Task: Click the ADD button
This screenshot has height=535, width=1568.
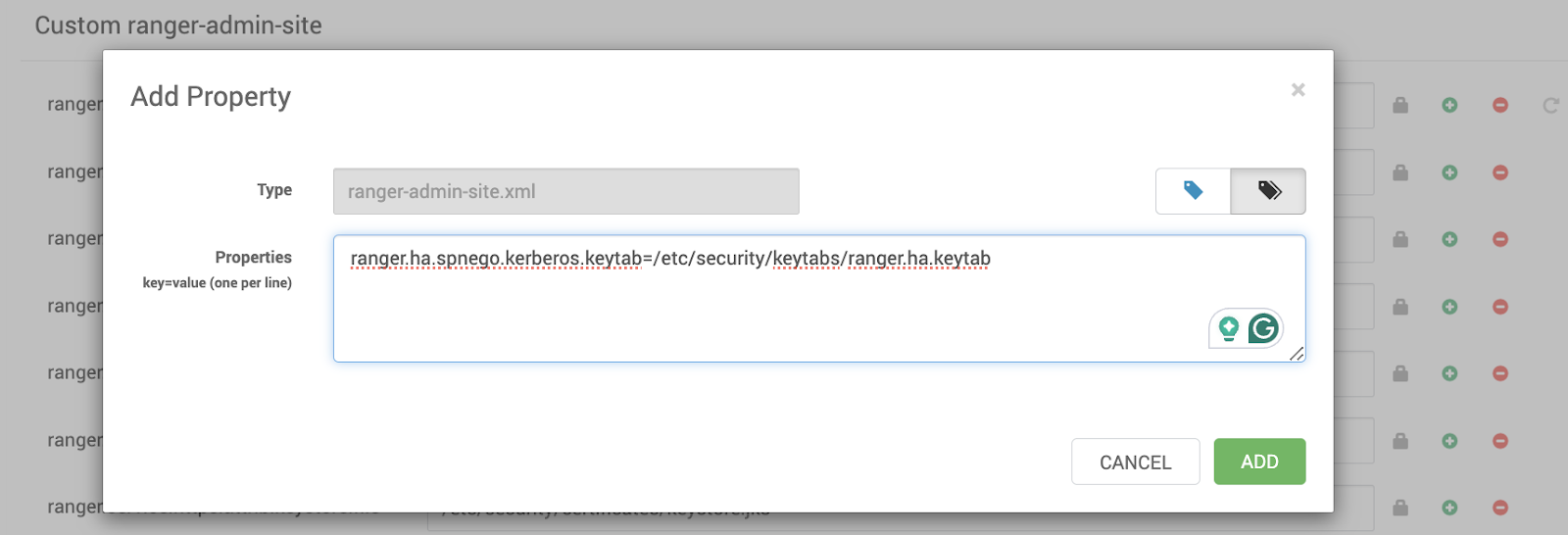Action: pos(1259,462)
